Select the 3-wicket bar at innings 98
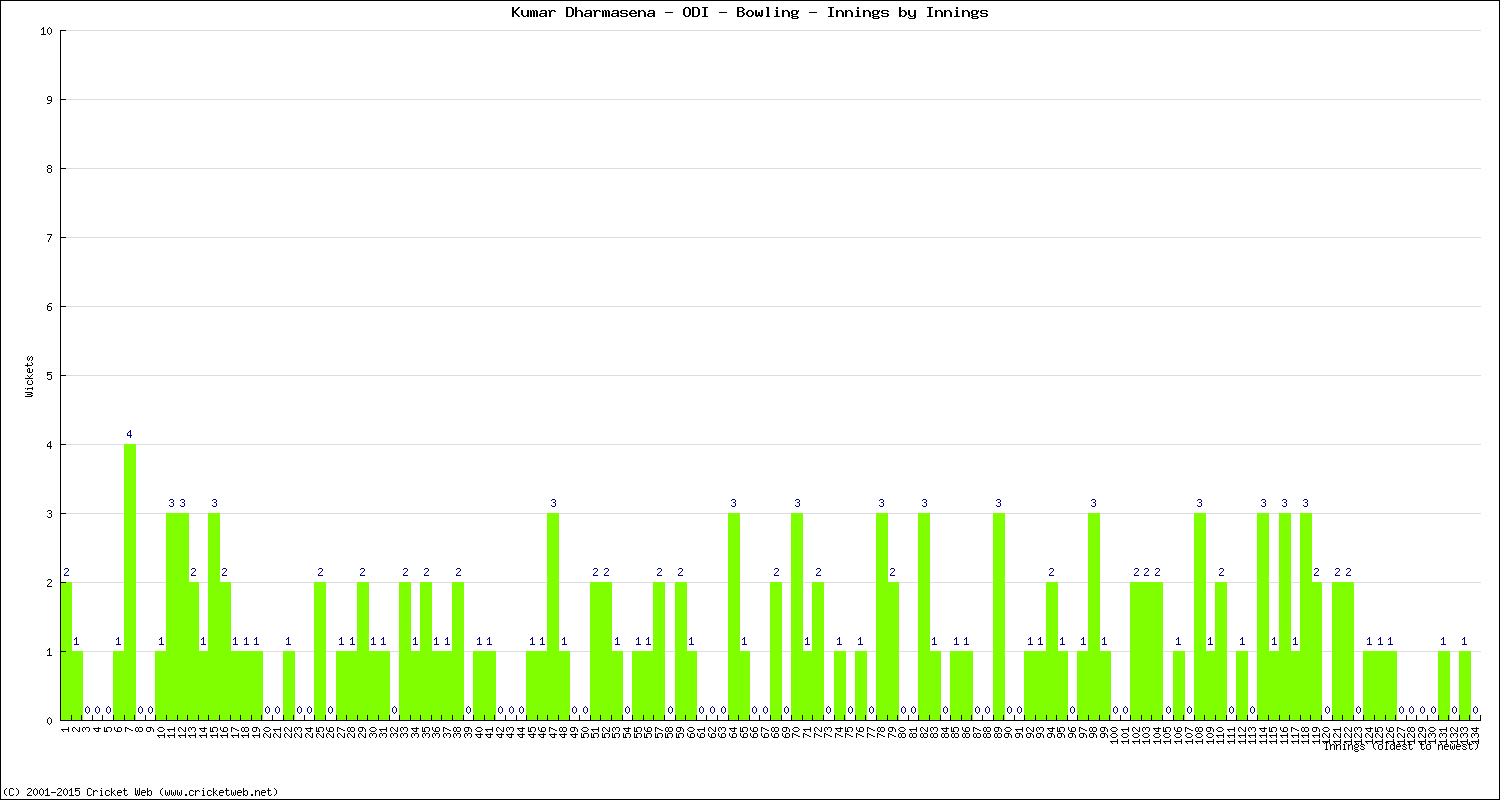Image resolution: width=1500 pixels, height=800 pixels. click(1094, 617)
